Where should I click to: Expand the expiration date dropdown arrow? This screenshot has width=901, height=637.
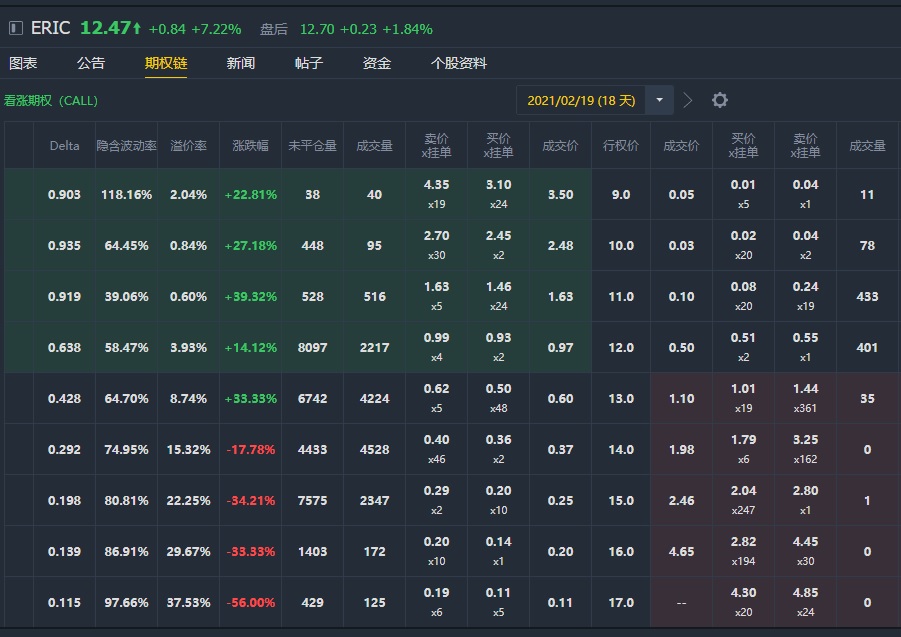point(659,100)
